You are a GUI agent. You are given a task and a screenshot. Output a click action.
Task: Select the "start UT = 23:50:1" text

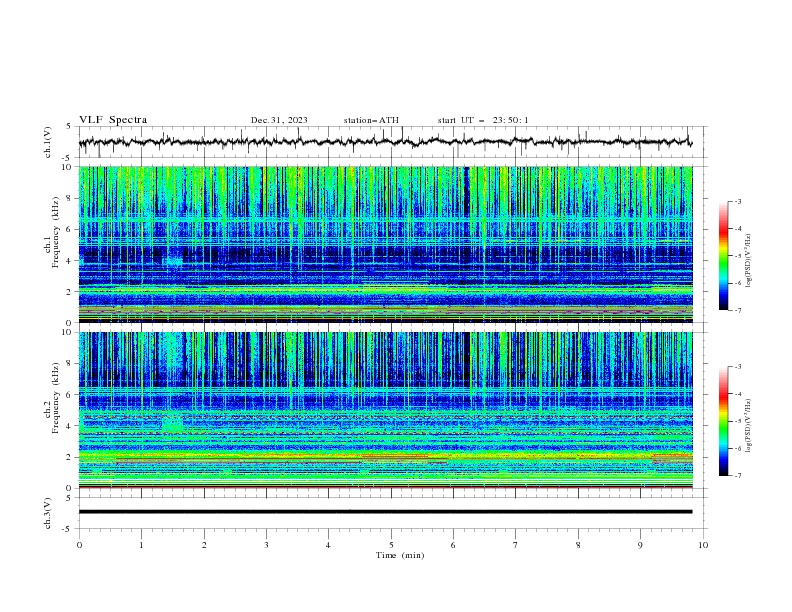point(483,120)
